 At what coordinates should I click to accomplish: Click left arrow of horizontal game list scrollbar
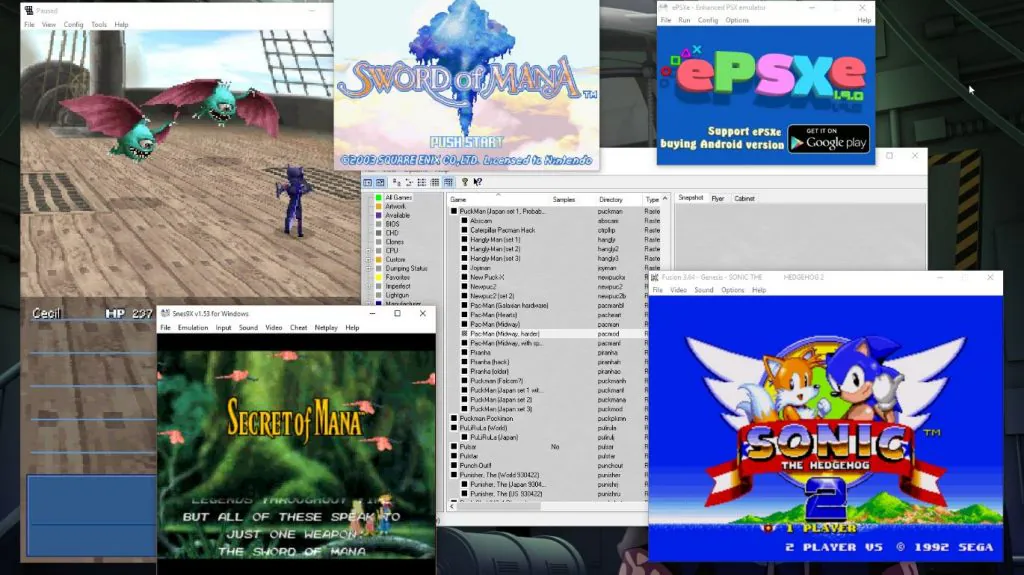pyautogui.click(x=452, y=506)
